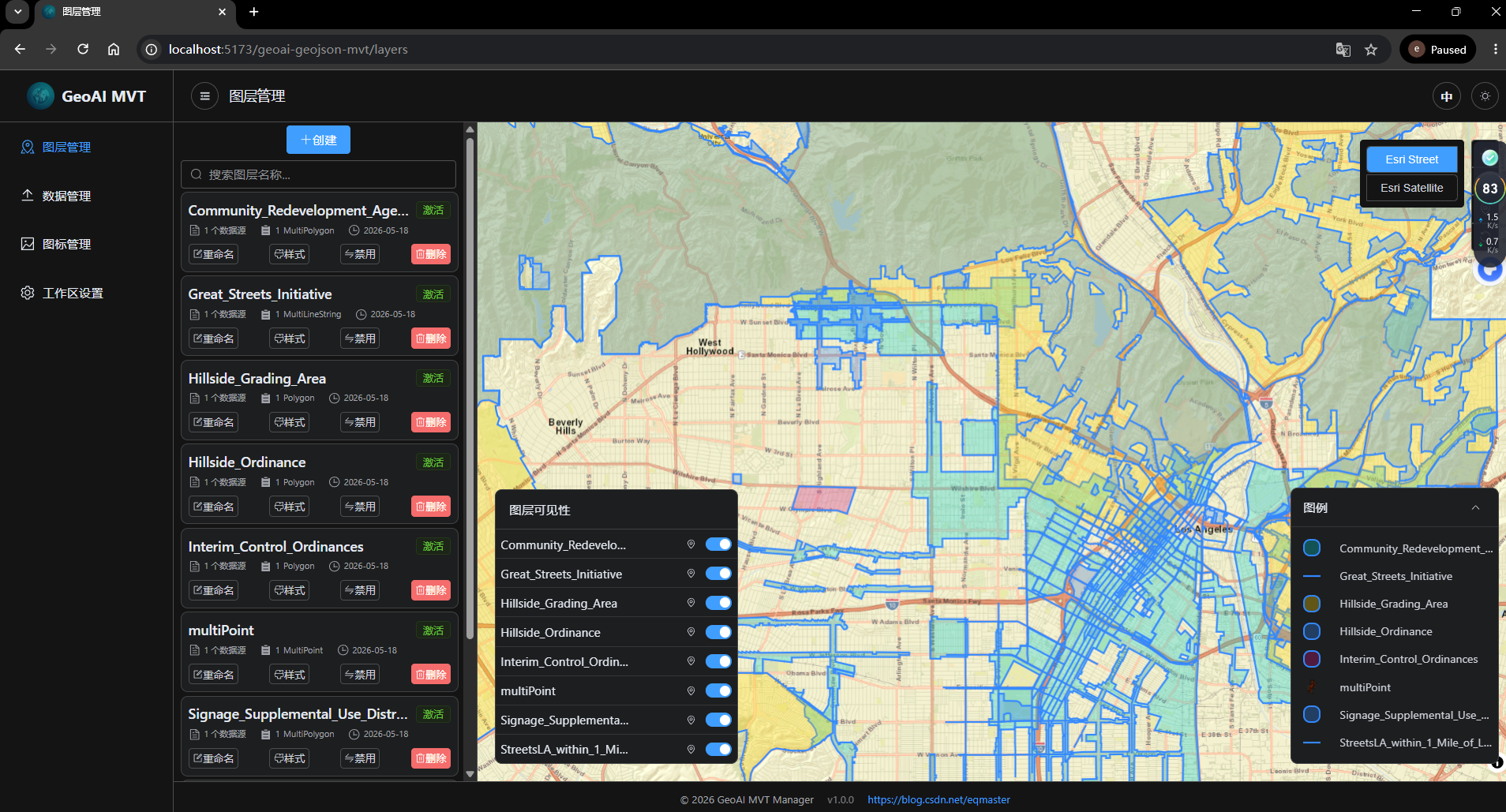The width and height of the screenshot is (1506, 812).
Task: Go to the browser home page icon
Action: 114,49
